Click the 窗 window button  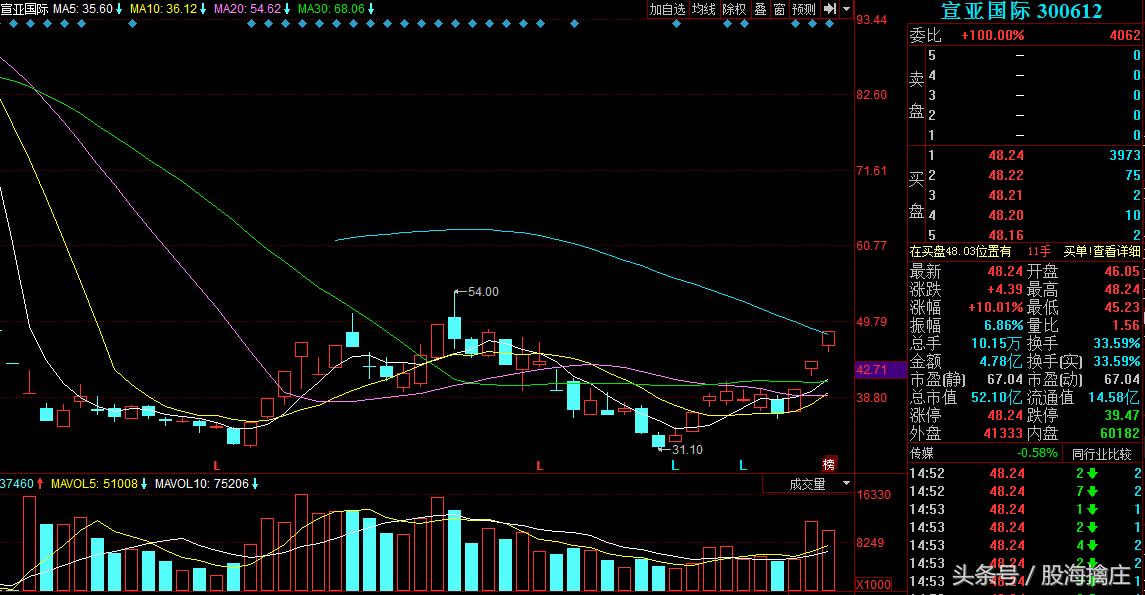779,9
